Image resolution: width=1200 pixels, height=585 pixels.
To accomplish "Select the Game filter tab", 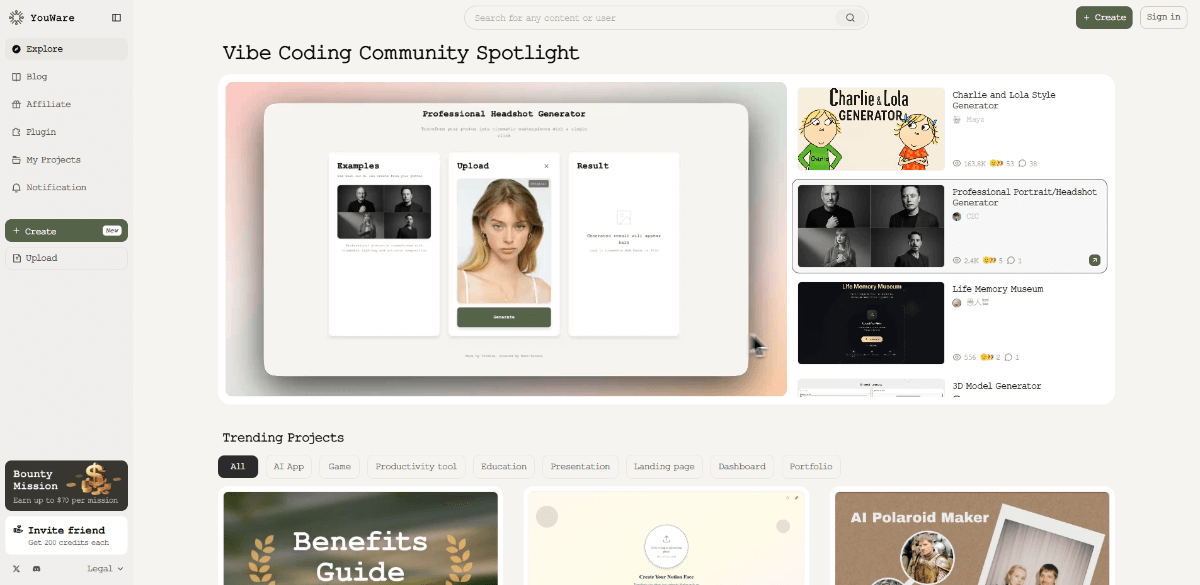I will [340, 467].
